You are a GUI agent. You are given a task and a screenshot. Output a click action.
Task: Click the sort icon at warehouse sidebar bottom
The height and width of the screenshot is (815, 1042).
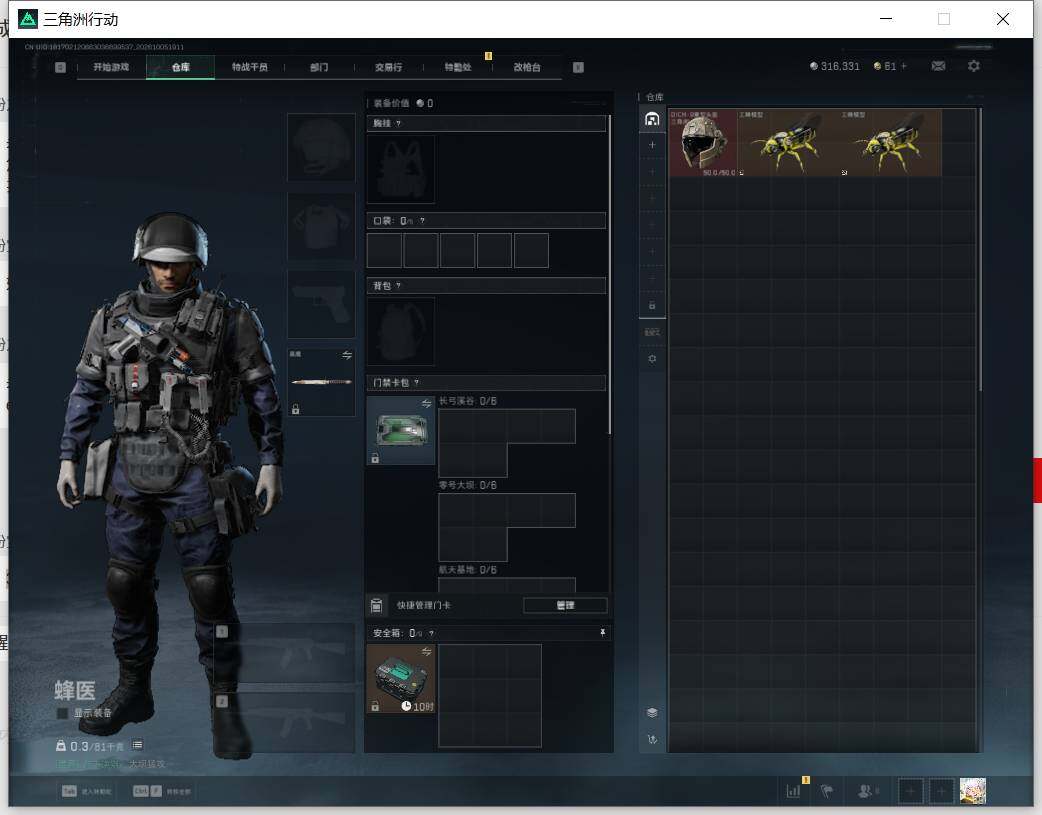(x=652, y=739)
